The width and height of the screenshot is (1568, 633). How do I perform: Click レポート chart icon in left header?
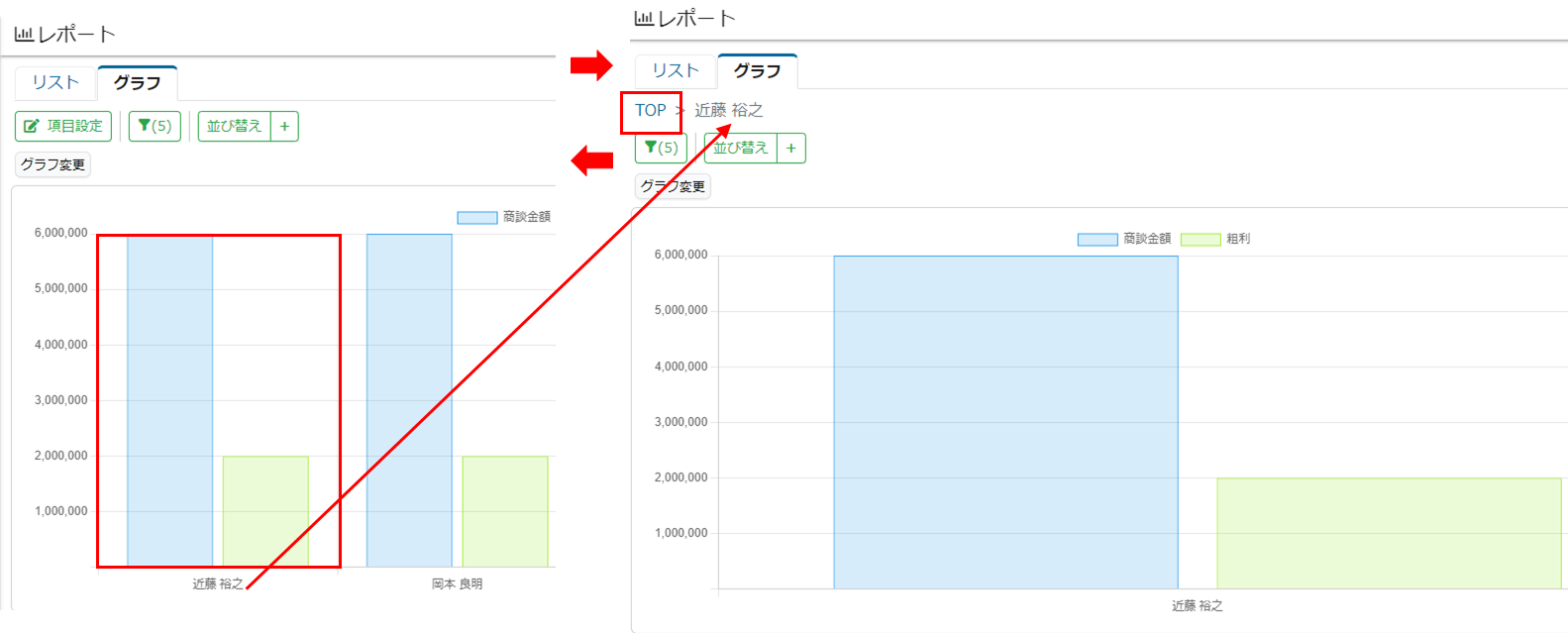tap(24, 34)
